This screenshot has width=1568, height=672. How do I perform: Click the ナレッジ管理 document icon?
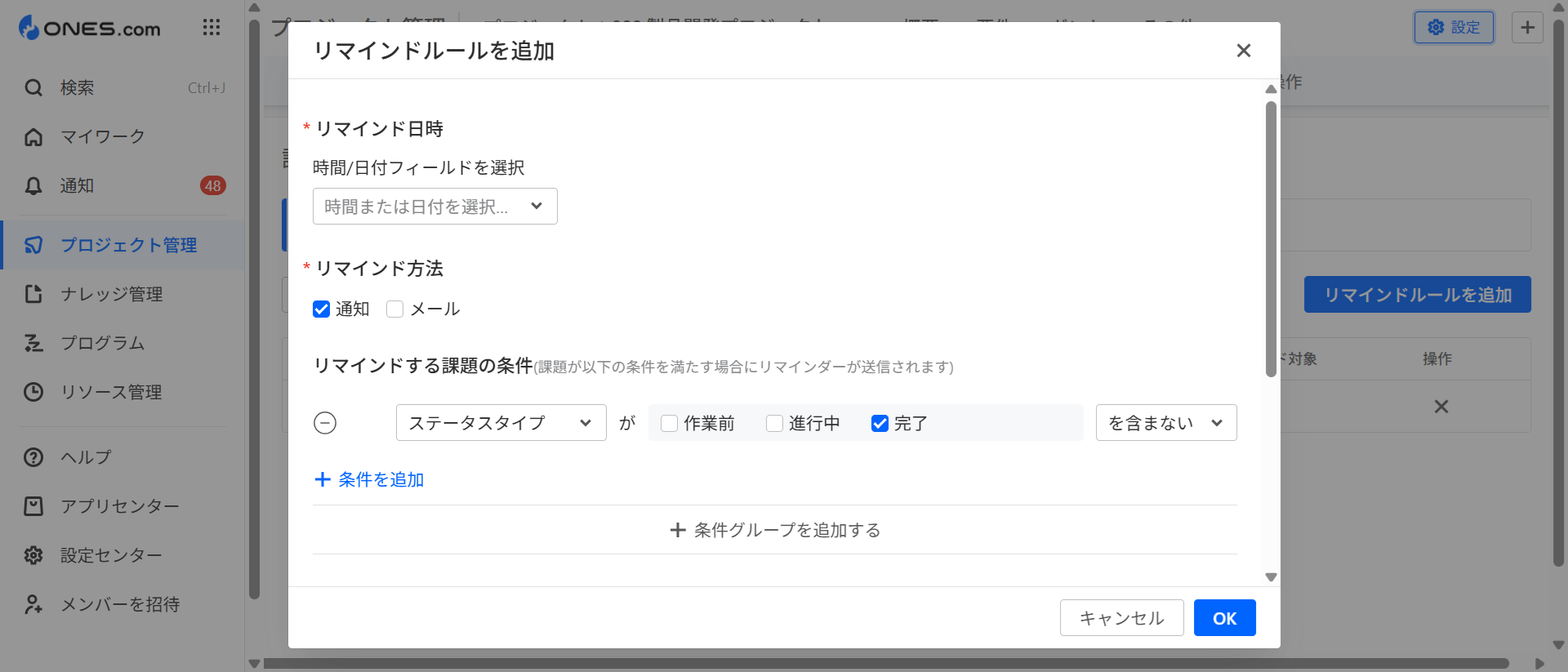[x=33, y=294]
